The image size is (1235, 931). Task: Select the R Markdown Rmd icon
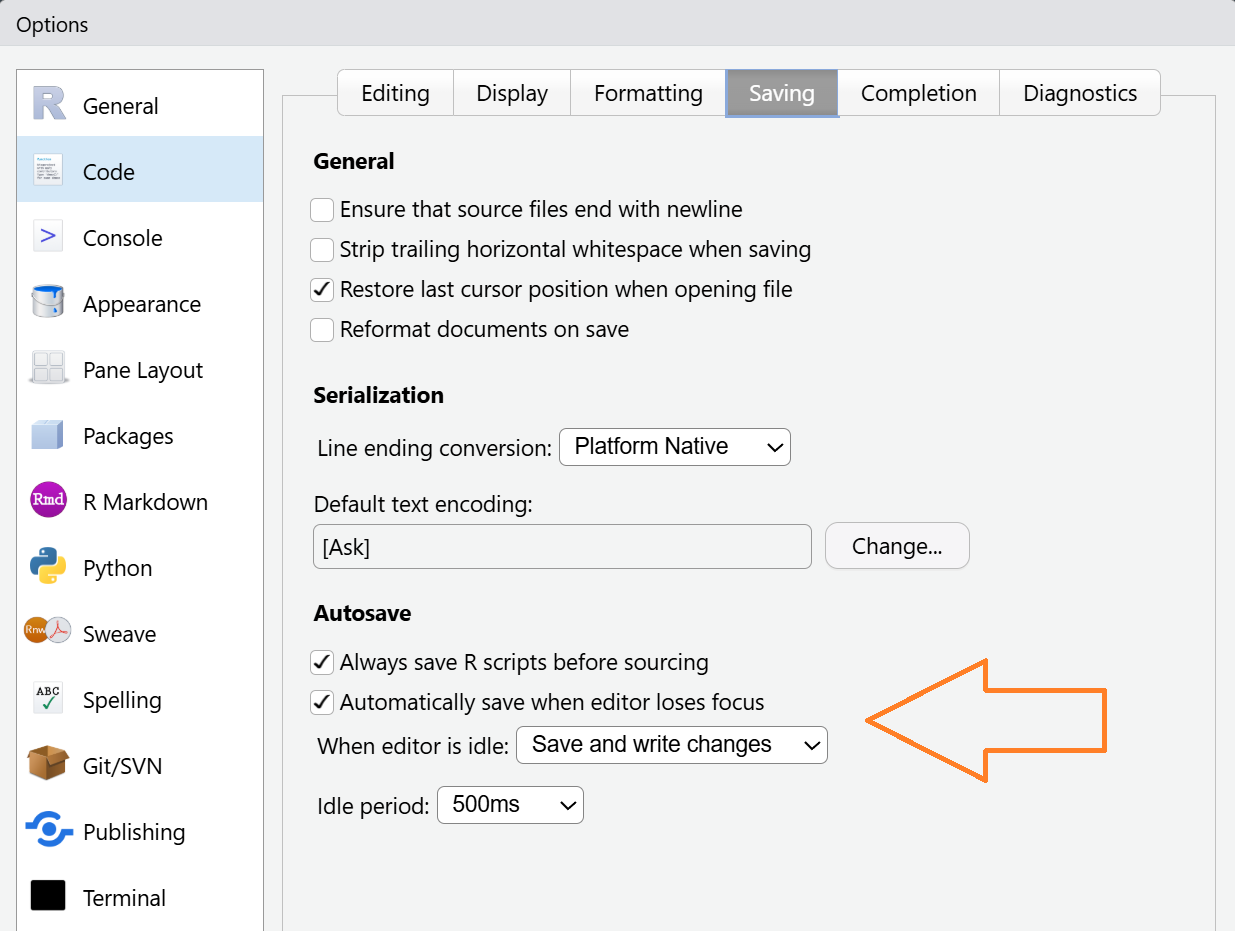[48, 501]
